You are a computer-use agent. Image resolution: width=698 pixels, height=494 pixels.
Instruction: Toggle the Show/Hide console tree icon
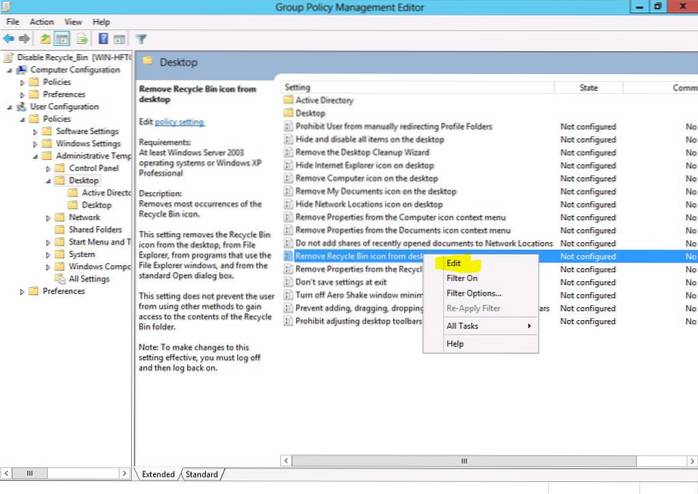pyautogui.click(x=61, y=39)
